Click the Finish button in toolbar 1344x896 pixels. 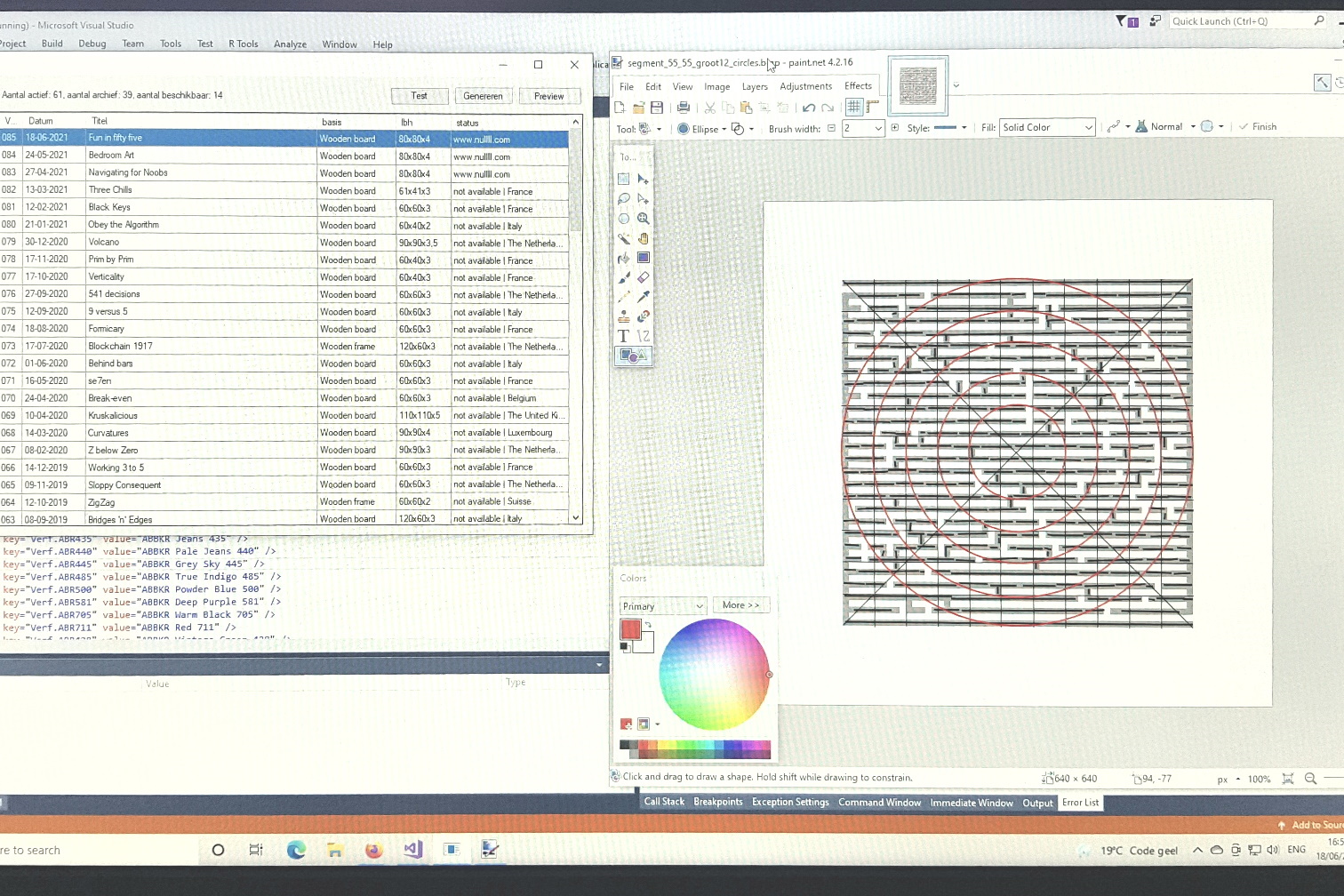[1258, 127]
